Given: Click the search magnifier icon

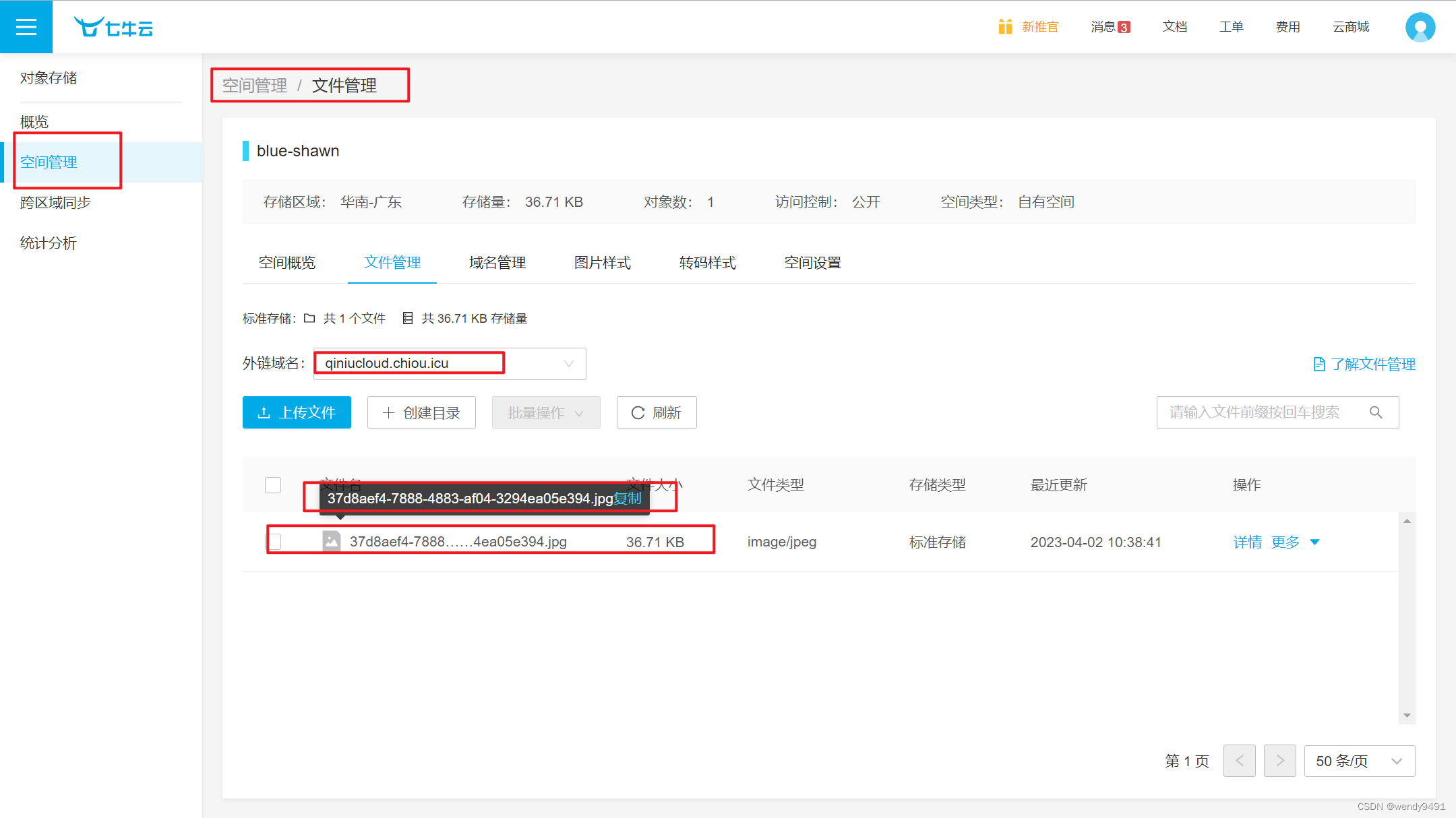Looking at the screenshot, I should [x=1376, y=412].
